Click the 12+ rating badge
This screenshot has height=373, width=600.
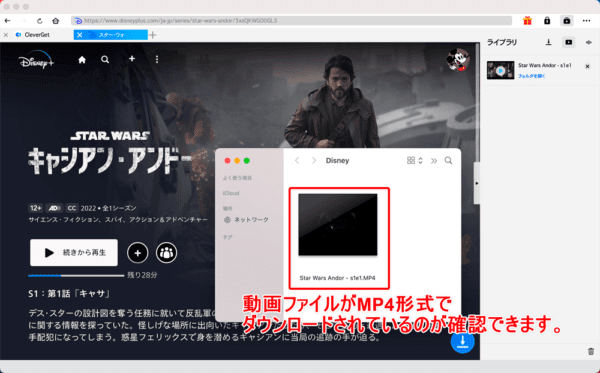pyautogui.click(x=36, y=208)
